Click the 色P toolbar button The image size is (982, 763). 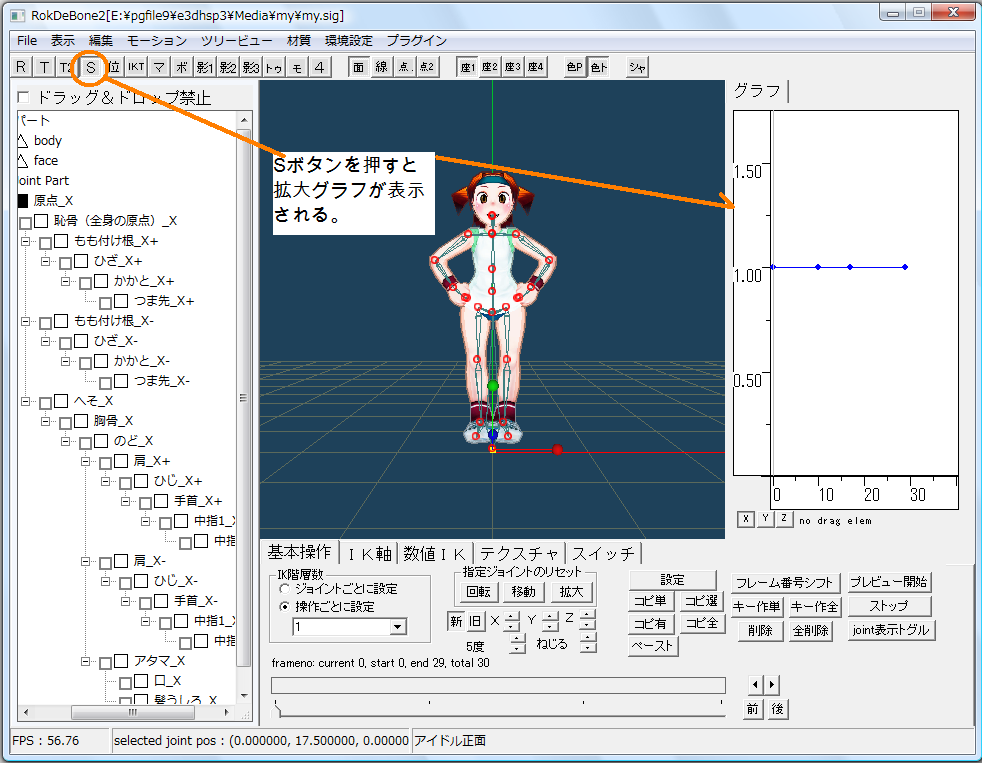[574, 67]
